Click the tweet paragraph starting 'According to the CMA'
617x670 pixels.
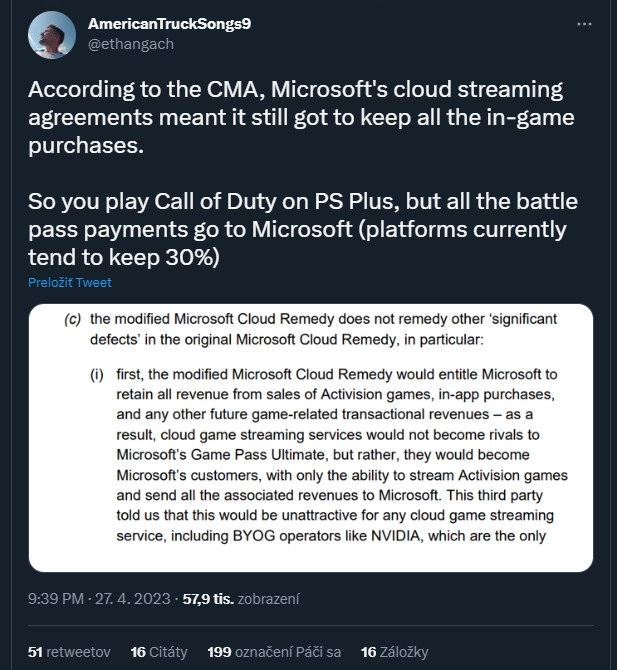(x=295, y=116)
